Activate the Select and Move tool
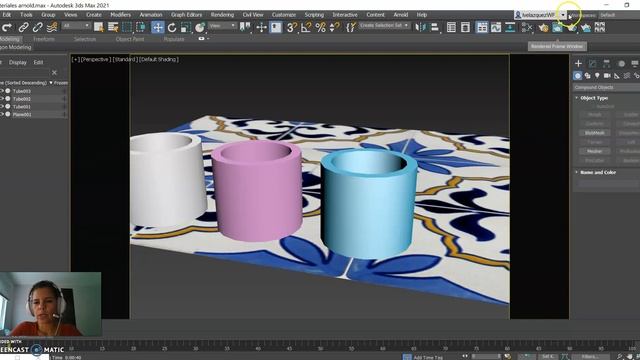Screen dimensions: 640x360 (x=158, y=27)
